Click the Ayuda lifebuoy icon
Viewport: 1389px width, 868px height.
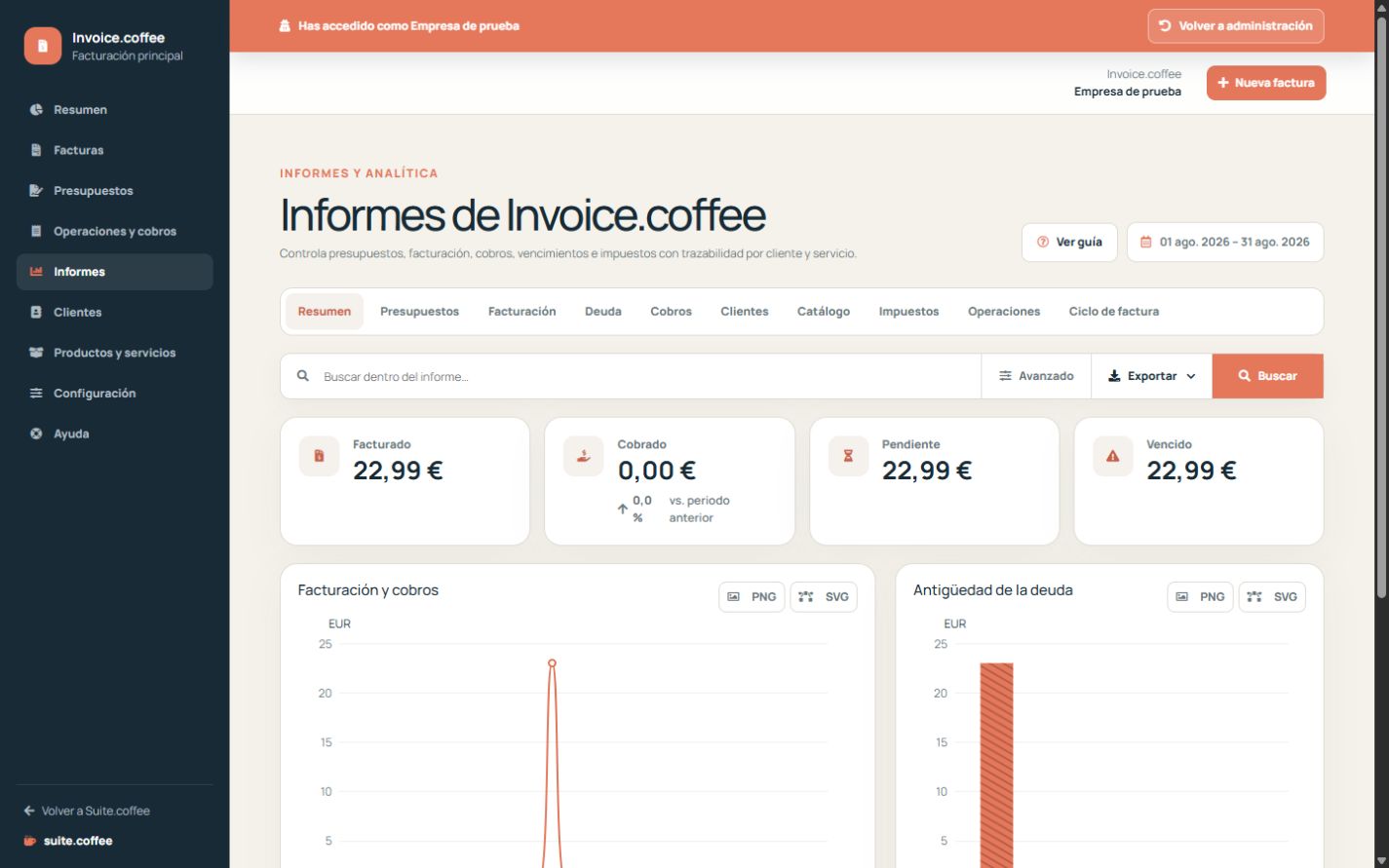[x=36, y=434]
